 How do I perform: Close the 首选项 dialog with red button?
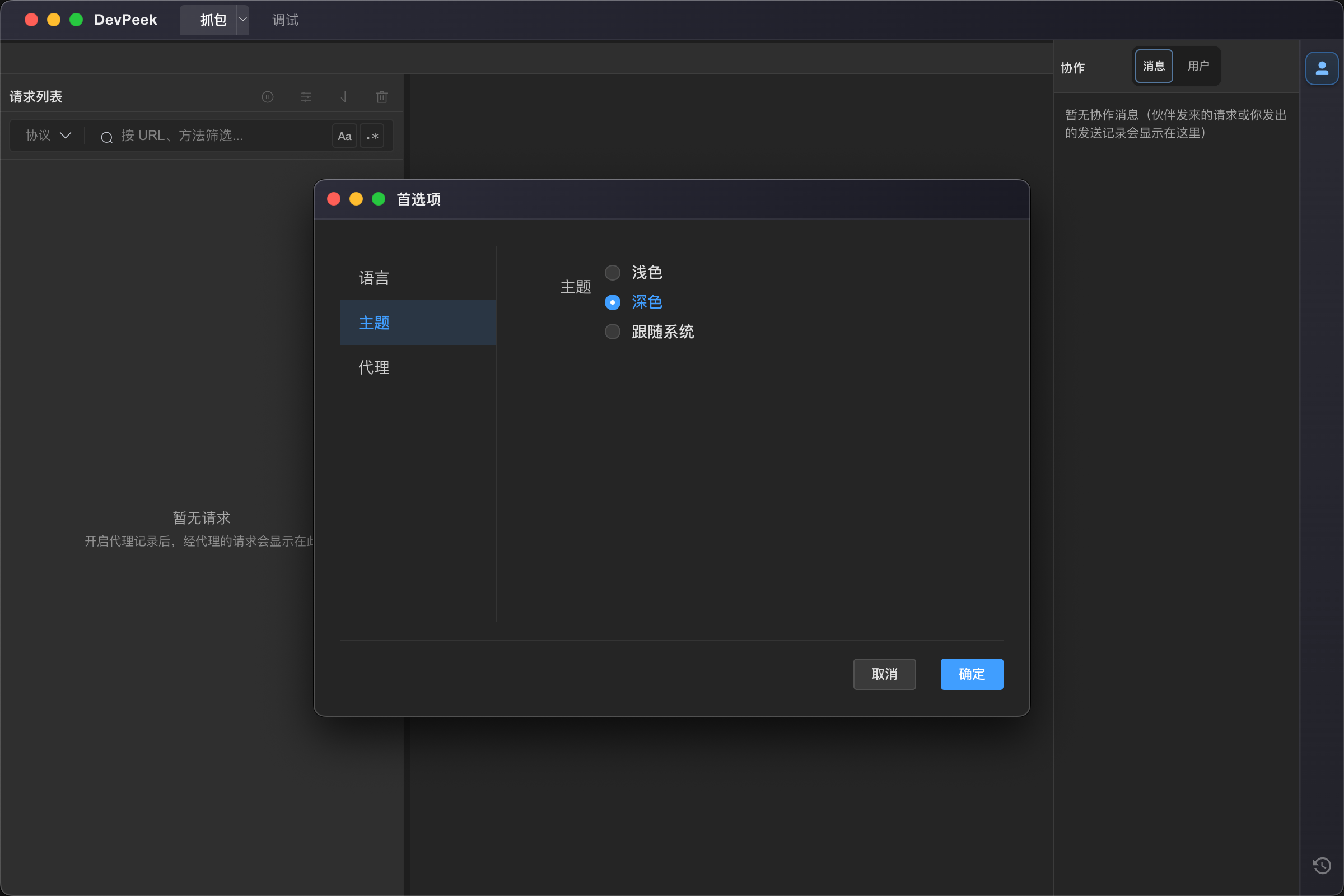click(334, 199)
